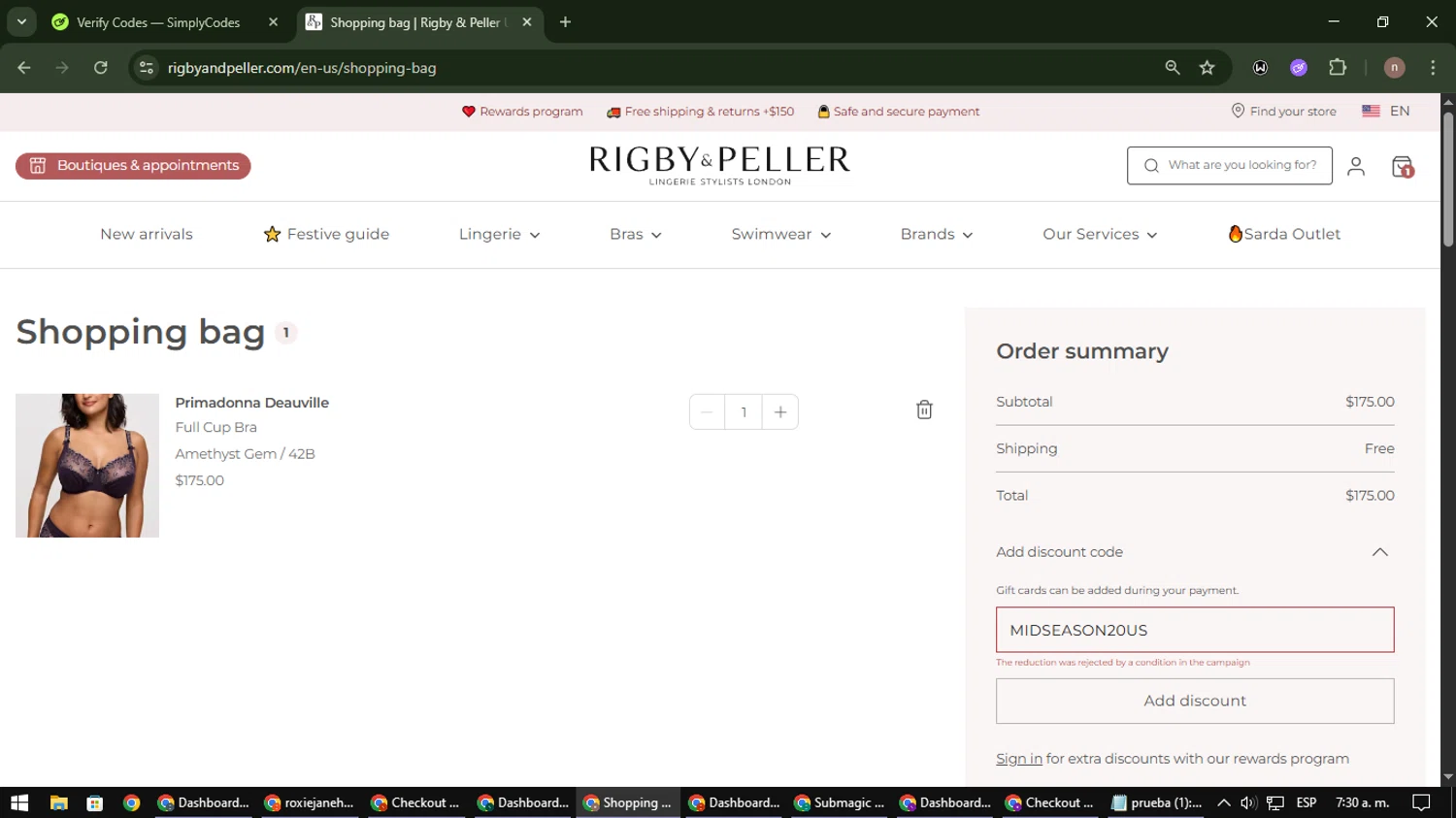
Task: Reload the page with the refresh icon
Action: tap(101, 68)
